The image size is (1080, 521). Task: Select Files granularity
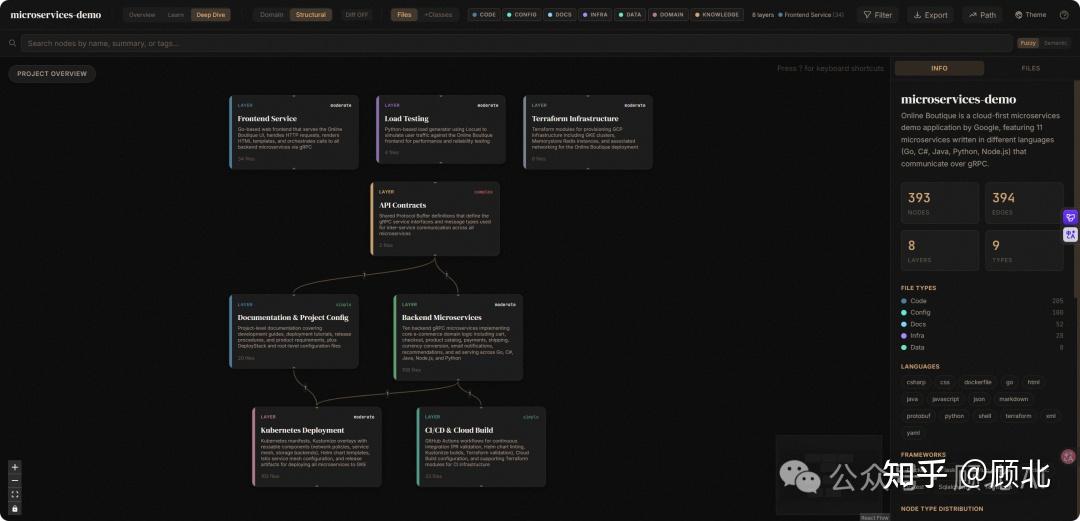[x=405, y=14]
